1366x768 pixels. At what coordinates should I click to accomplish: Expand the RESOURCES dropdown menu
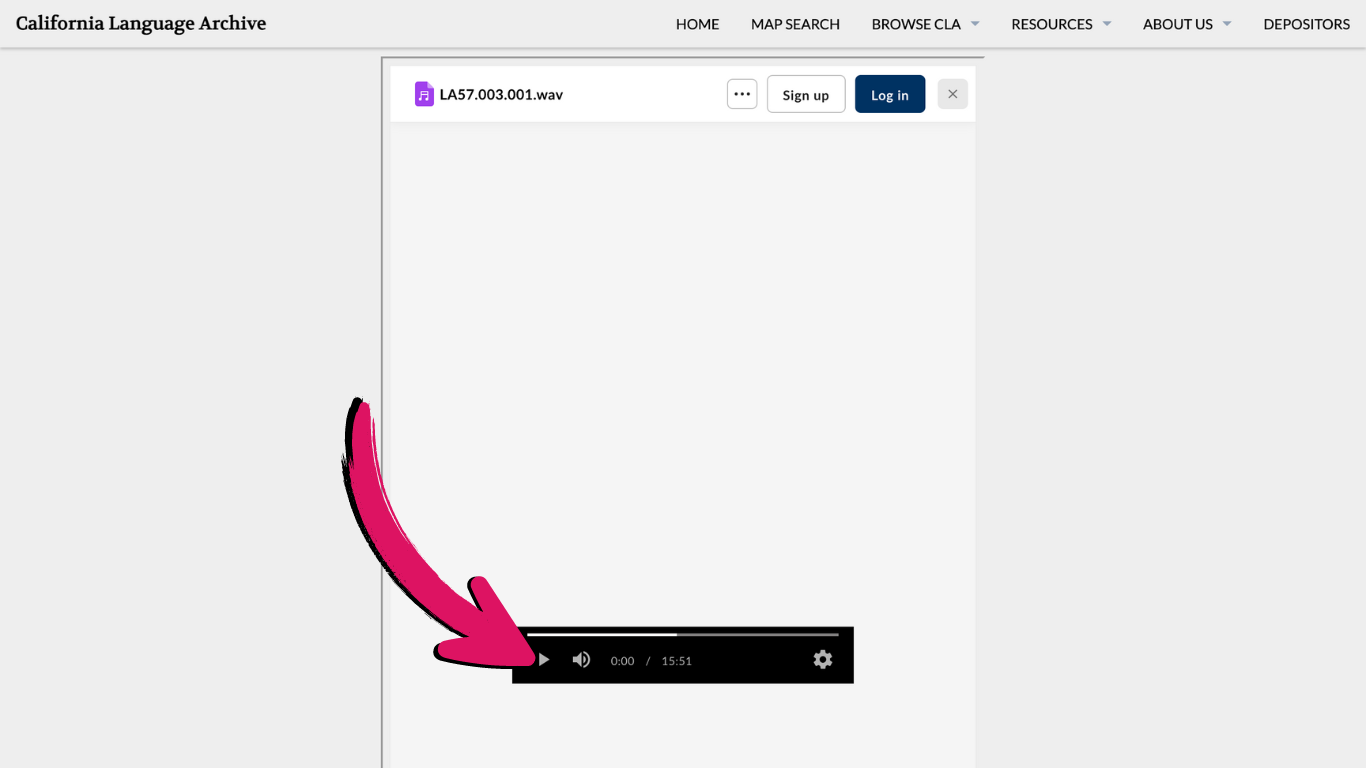pyautogui.click(x=1061, y=24)
